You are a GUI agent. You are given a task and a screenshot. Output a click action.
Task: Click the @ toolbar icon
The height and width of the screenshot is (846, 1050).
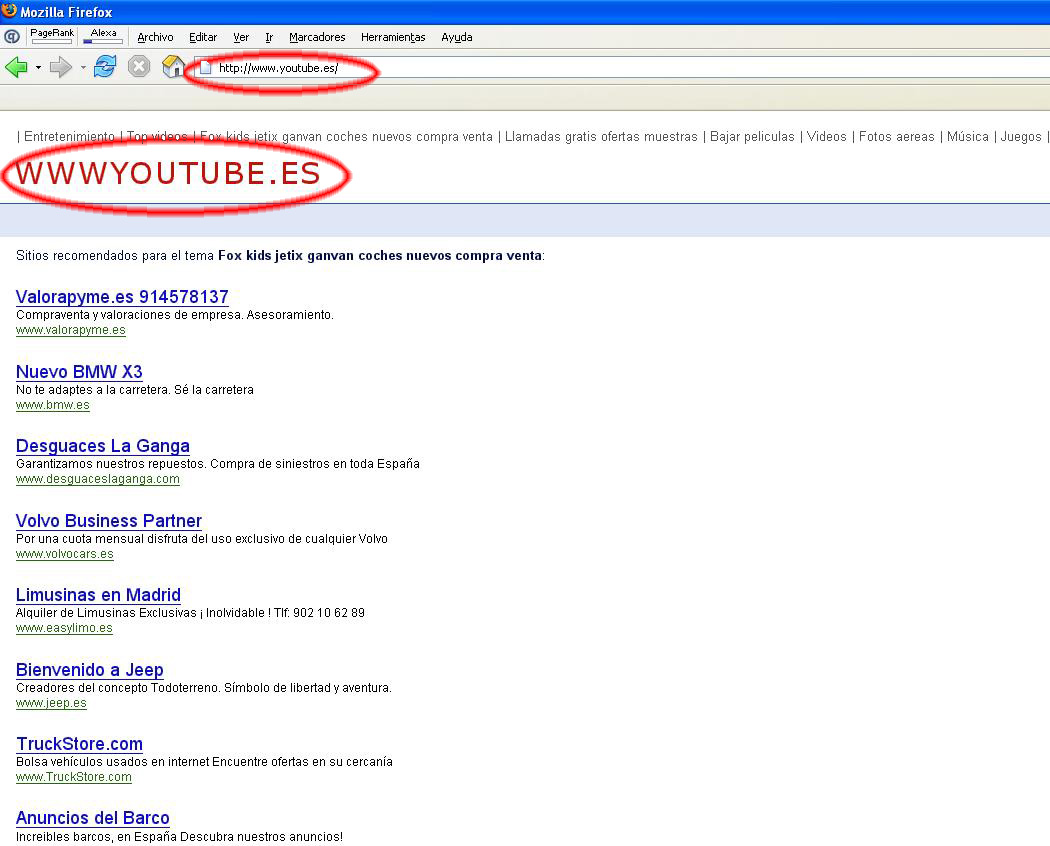[12, 37]
